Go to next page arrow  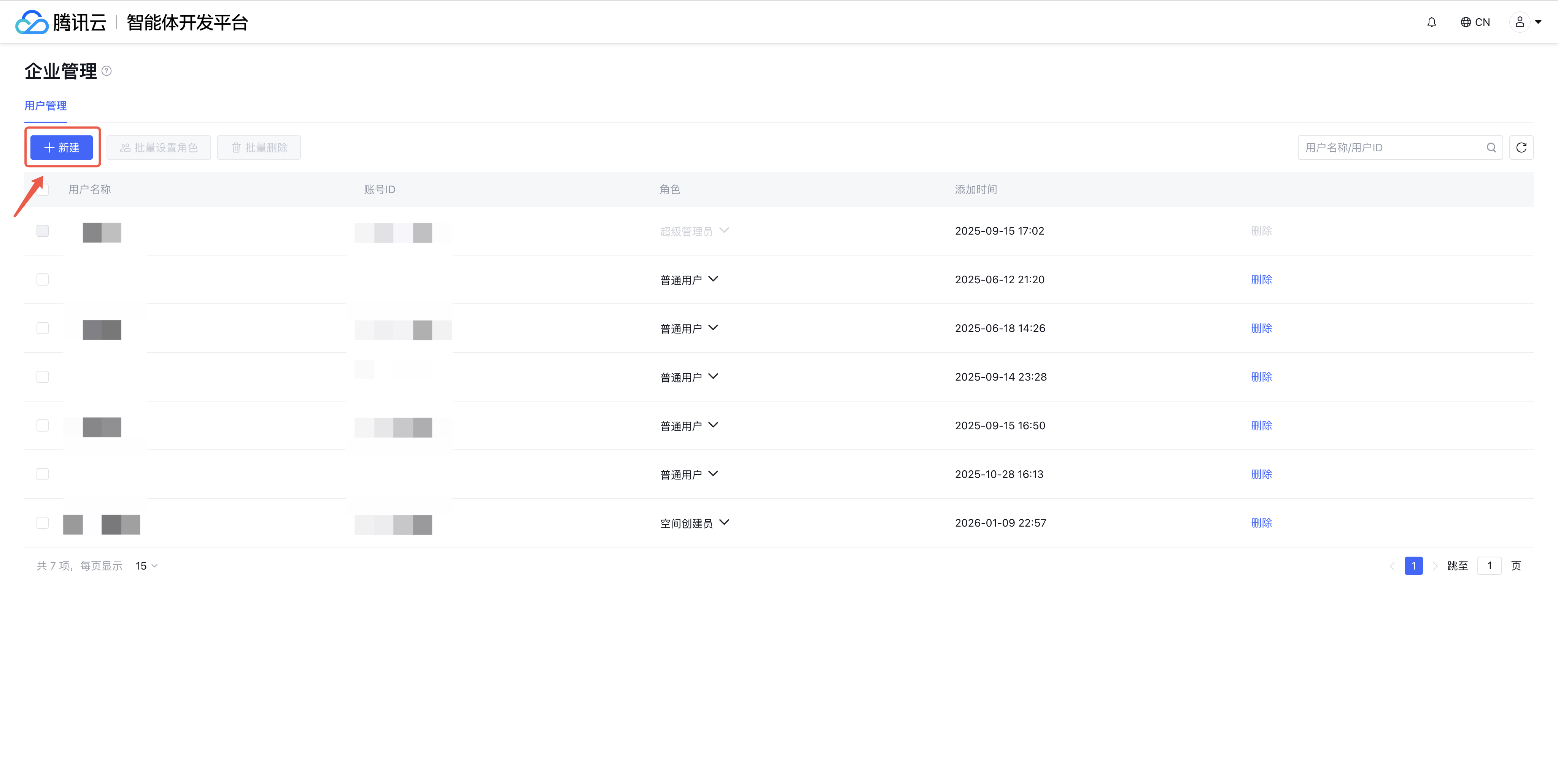[x=1435, y=566]
